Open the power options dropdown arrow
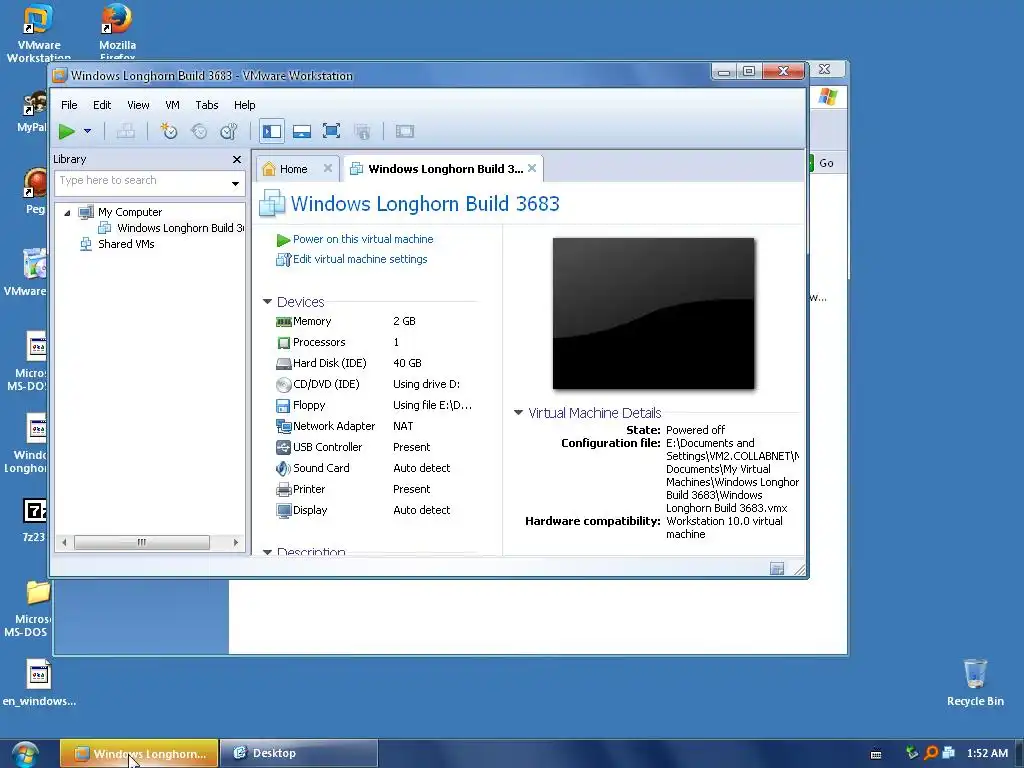 (88, 131)
